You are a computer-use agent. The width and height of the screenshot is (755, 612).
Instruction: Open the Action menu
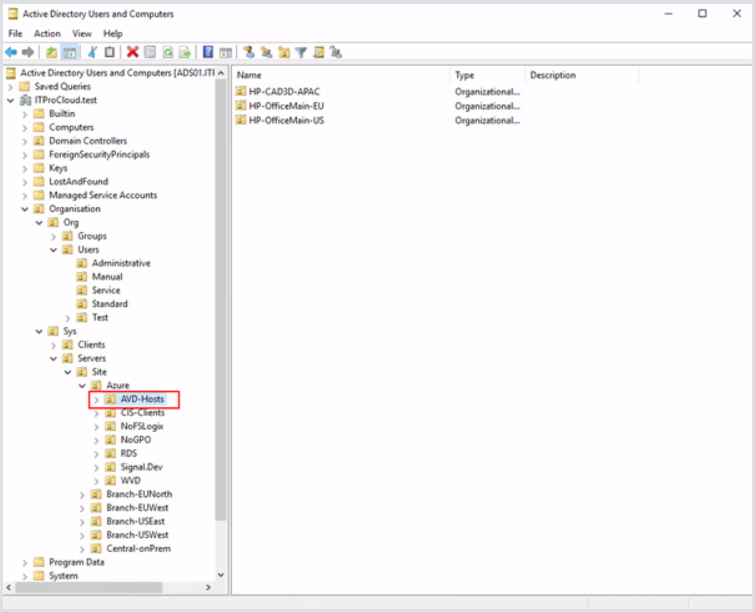(47, 33)
